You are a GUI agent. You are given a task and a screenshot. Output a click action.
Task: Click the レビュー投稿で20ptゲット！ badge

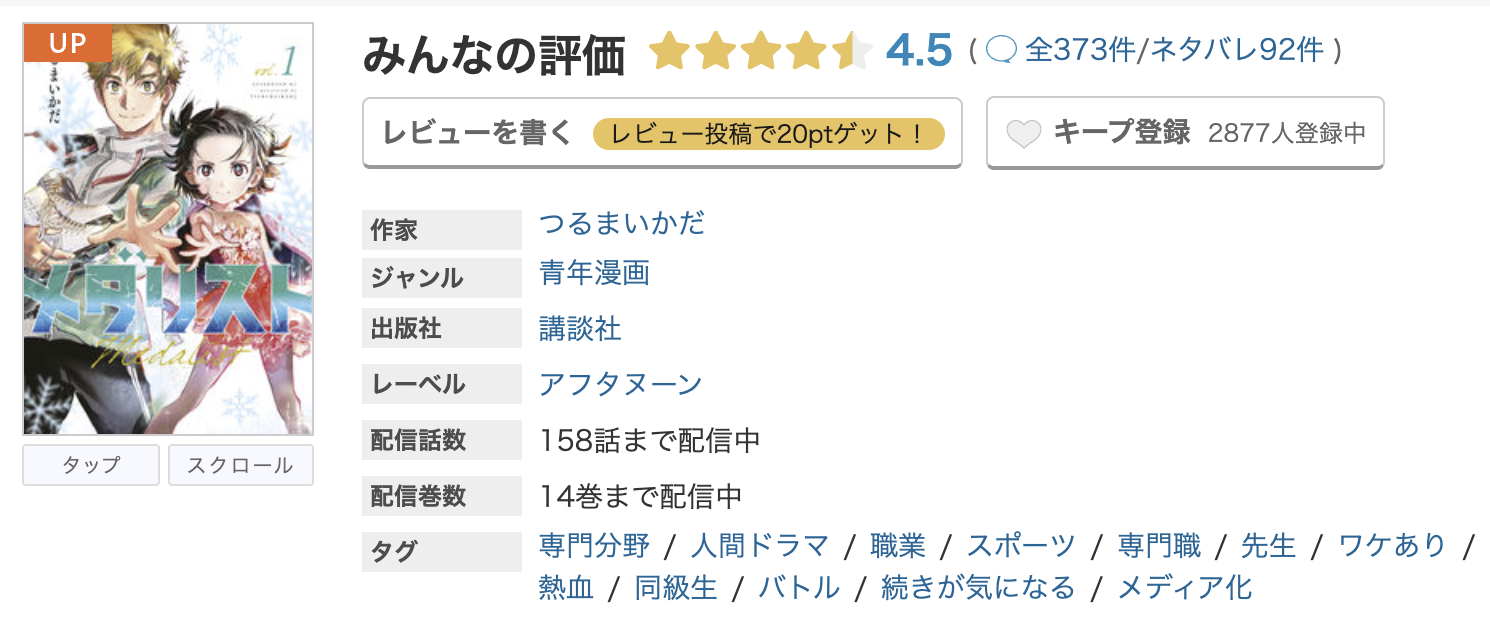point(768,133)
